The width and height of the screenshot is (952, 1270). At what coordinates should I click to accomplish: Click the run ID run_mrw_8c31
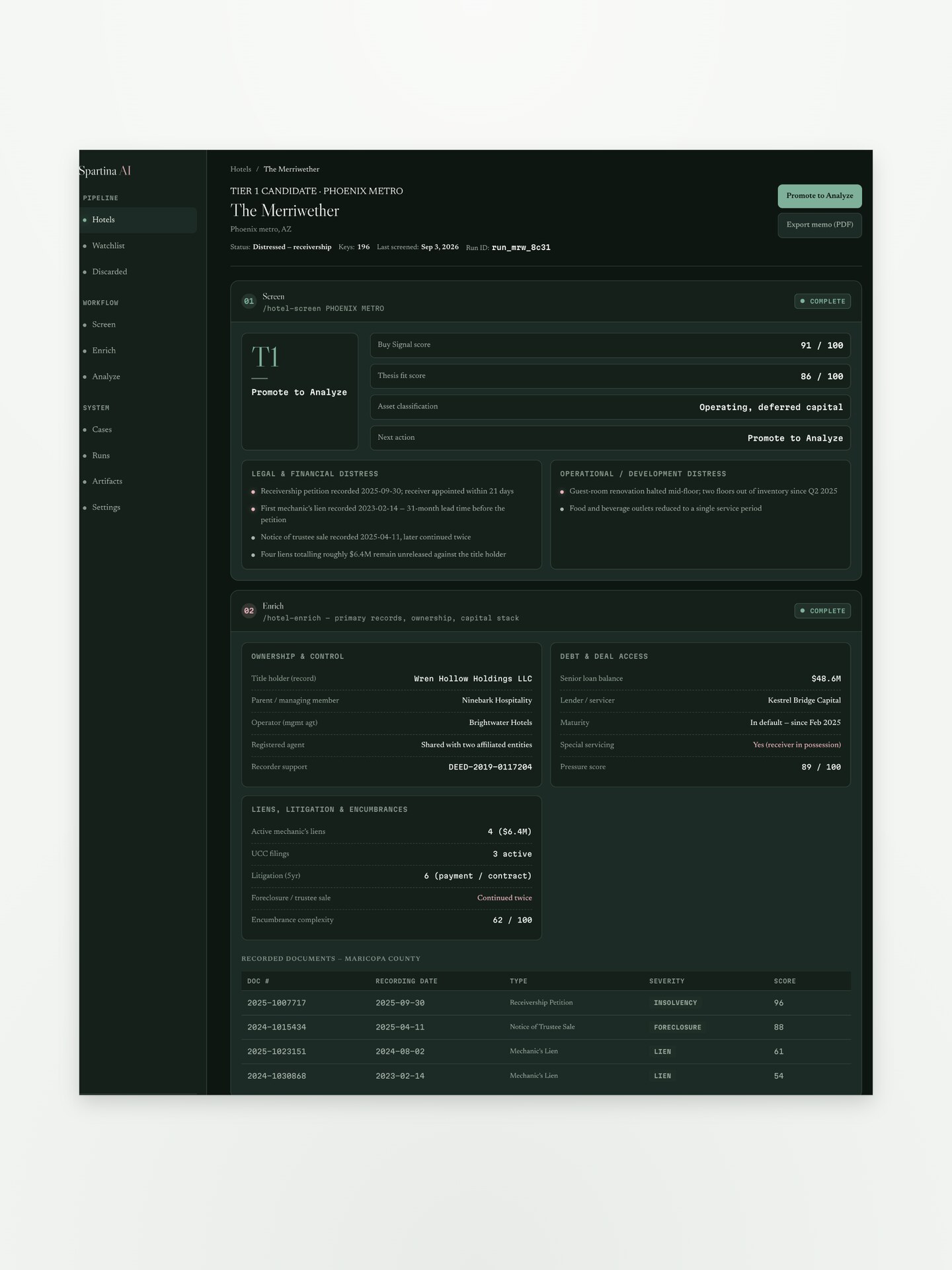point(521,247)
